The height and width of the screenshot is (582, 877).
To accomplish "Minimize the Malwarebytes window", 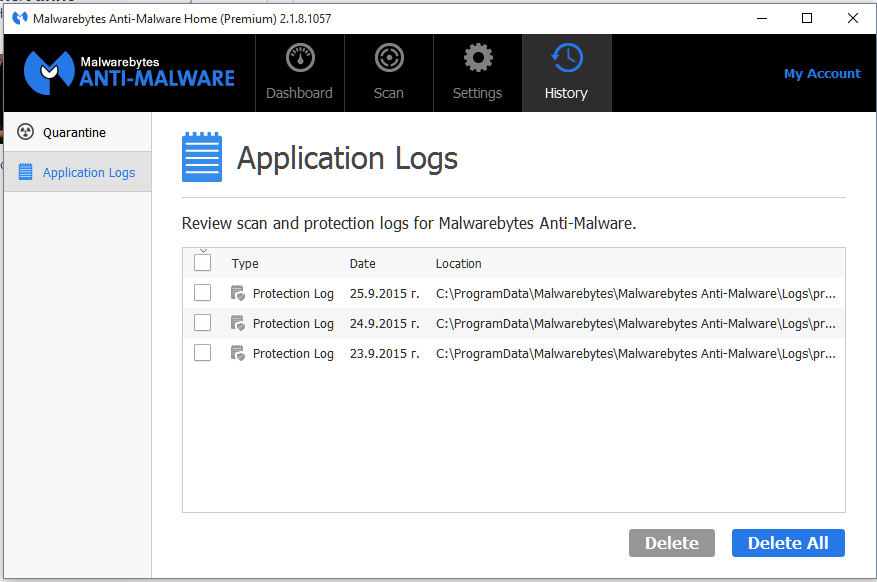I will tap(762, 18).
